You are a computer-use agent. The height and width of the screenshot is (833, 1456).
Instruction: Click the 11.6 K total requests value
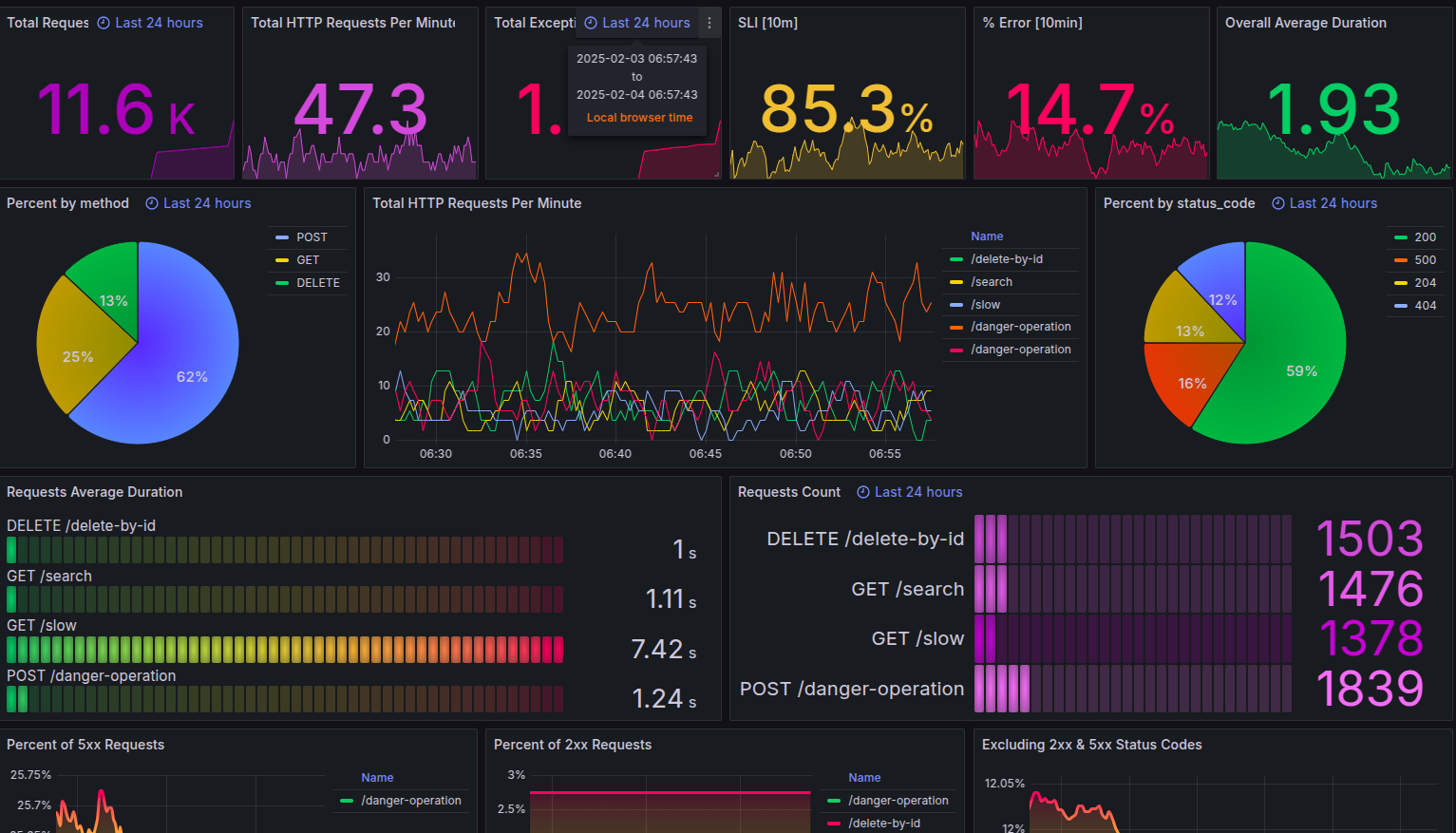pos(117,110)
